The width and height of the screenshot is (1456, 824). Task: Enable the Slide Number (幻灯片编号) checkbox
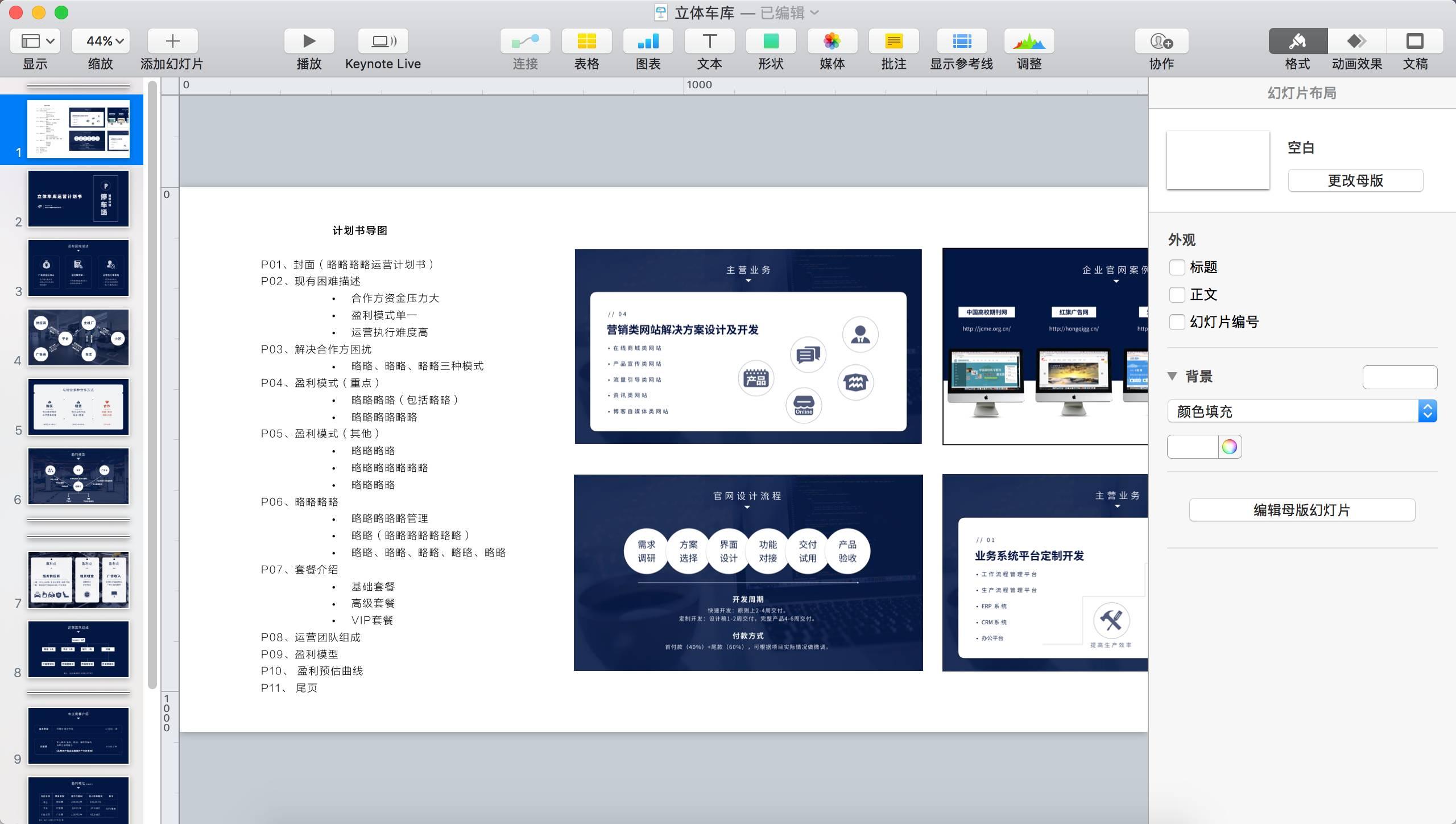pyautogui.click(x=1177, y=322)
